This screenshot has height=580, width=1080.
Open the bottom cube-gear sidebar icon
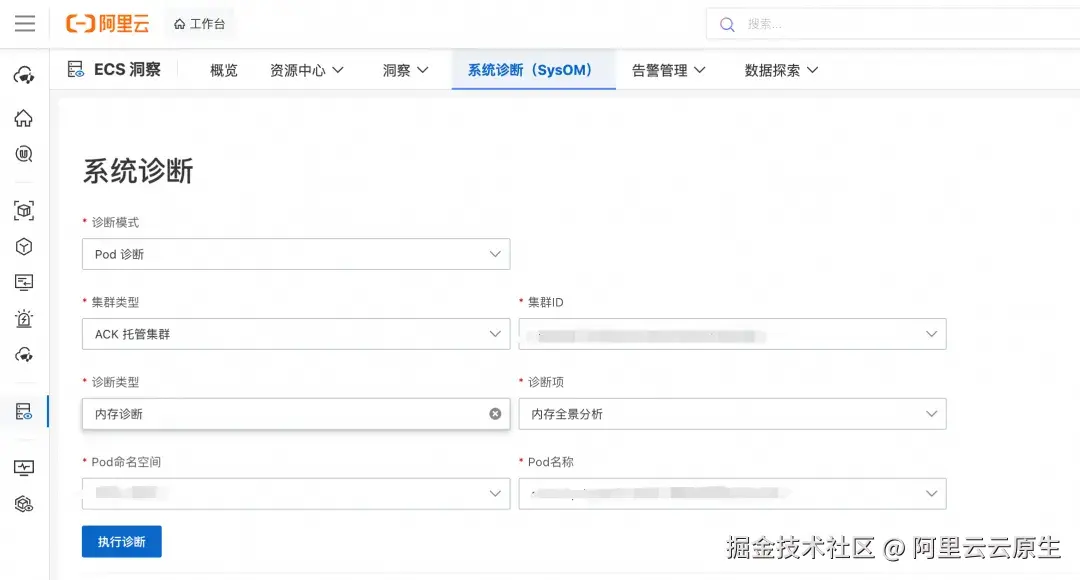click(24, 504)
